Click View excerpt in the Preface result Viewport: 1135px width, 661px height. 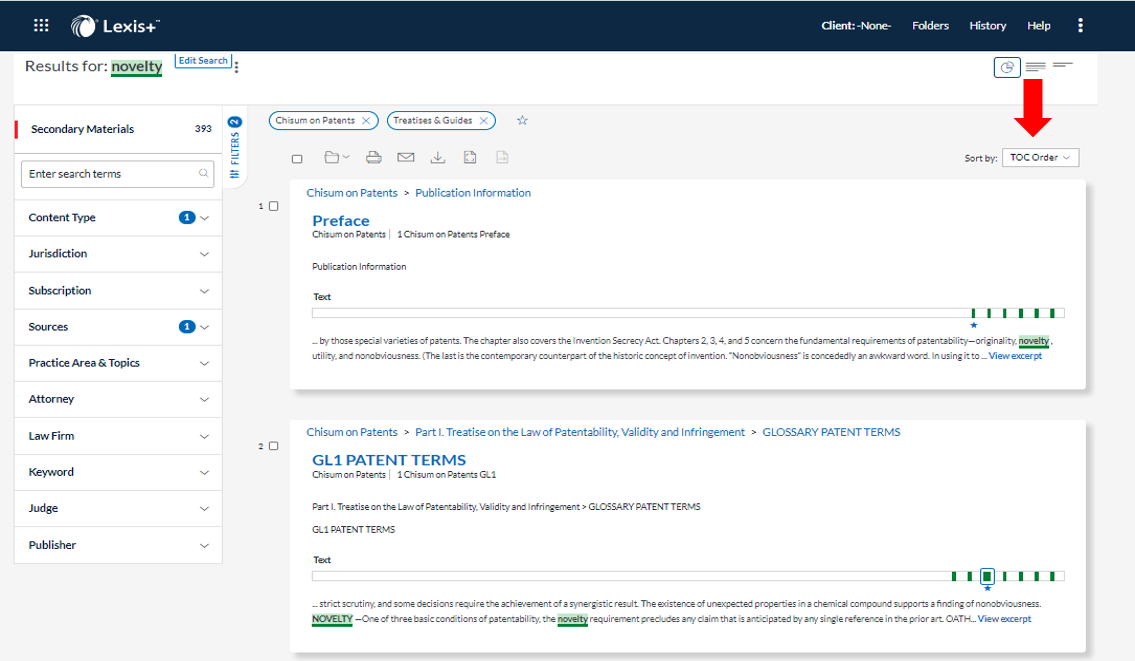click(1016, 356)
